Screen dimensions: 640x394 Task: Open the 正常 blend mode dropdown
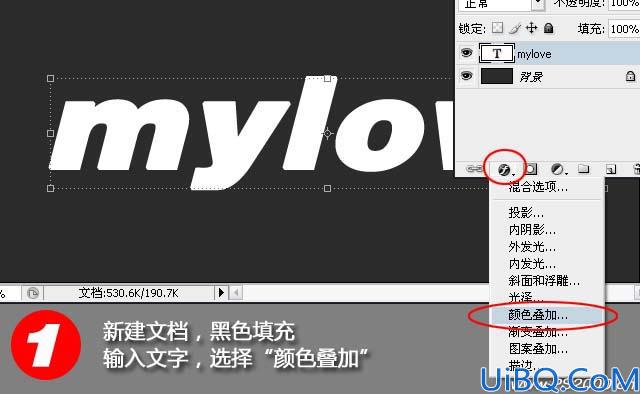click(x=502, y=4)
